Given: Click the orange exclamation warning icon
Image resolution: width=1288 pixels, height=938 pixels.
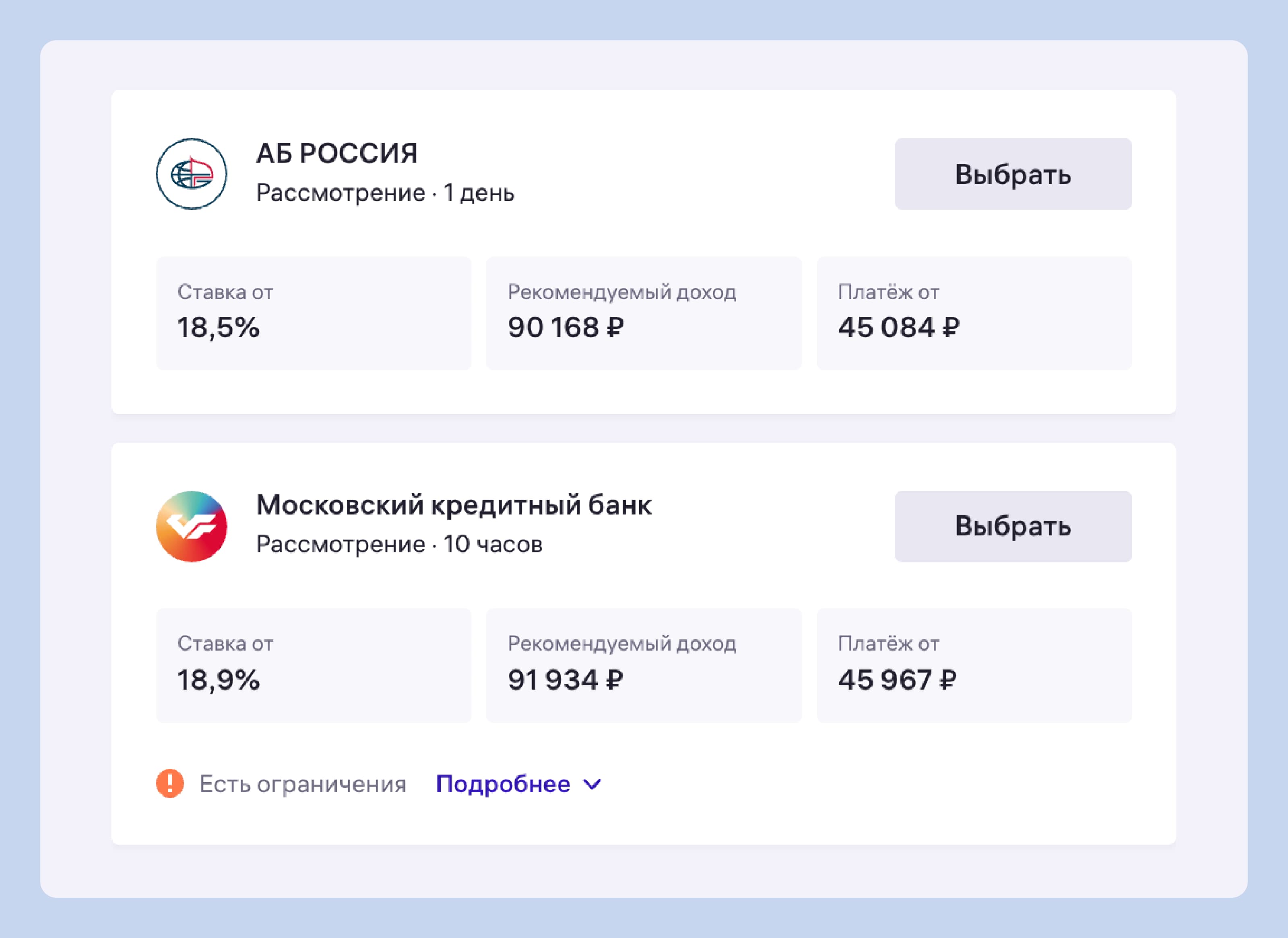Looking at the screenshot, I should [170, 783].
